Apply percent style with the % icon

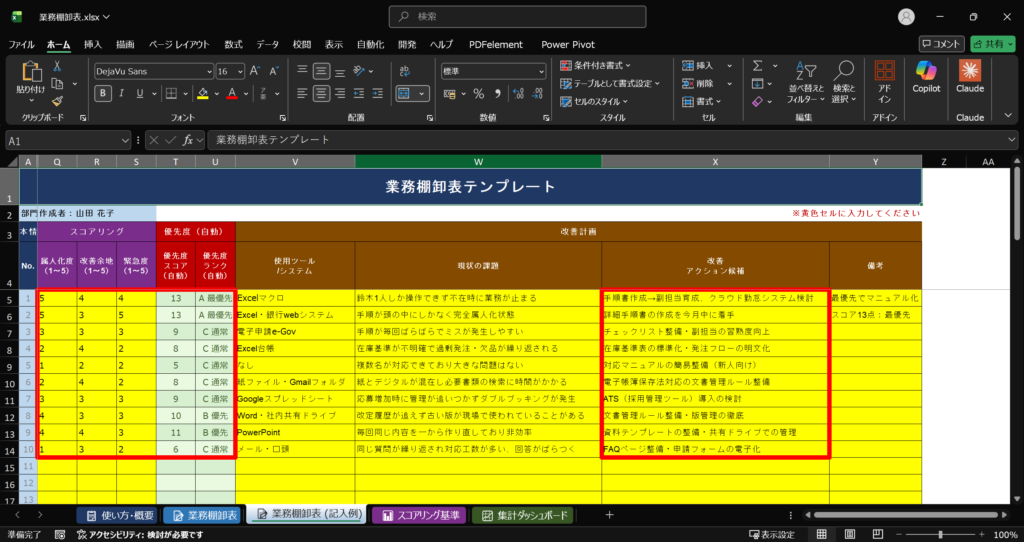point(479,93)
